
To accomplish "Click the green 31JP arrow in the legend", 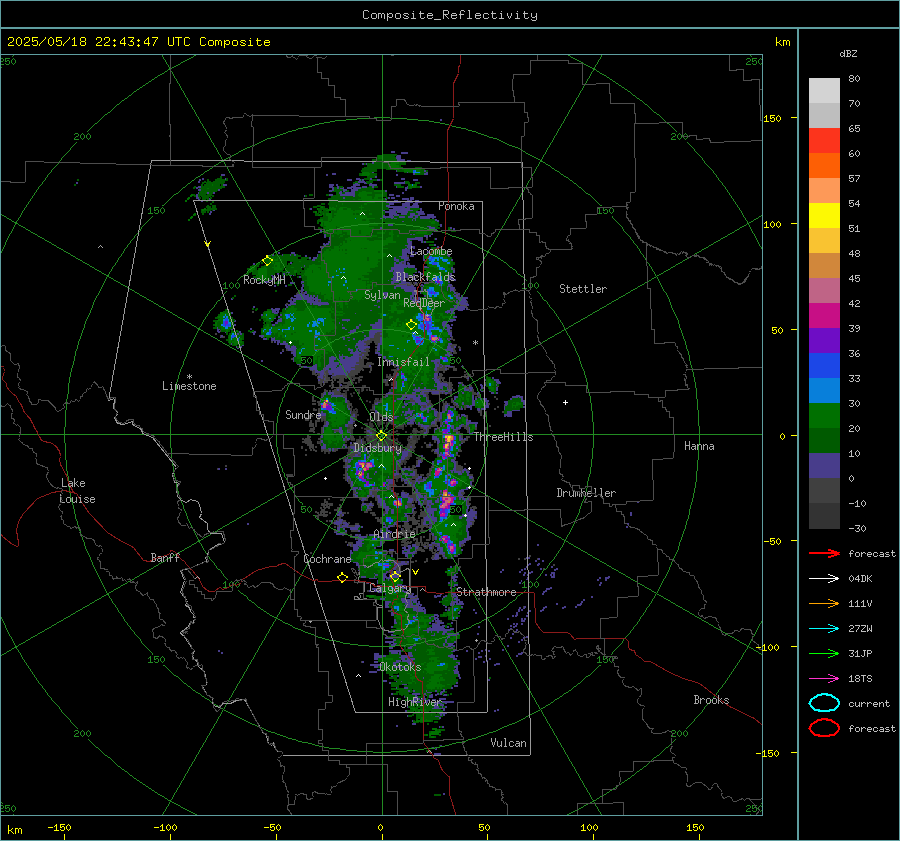I will click(x=824, y=653).
